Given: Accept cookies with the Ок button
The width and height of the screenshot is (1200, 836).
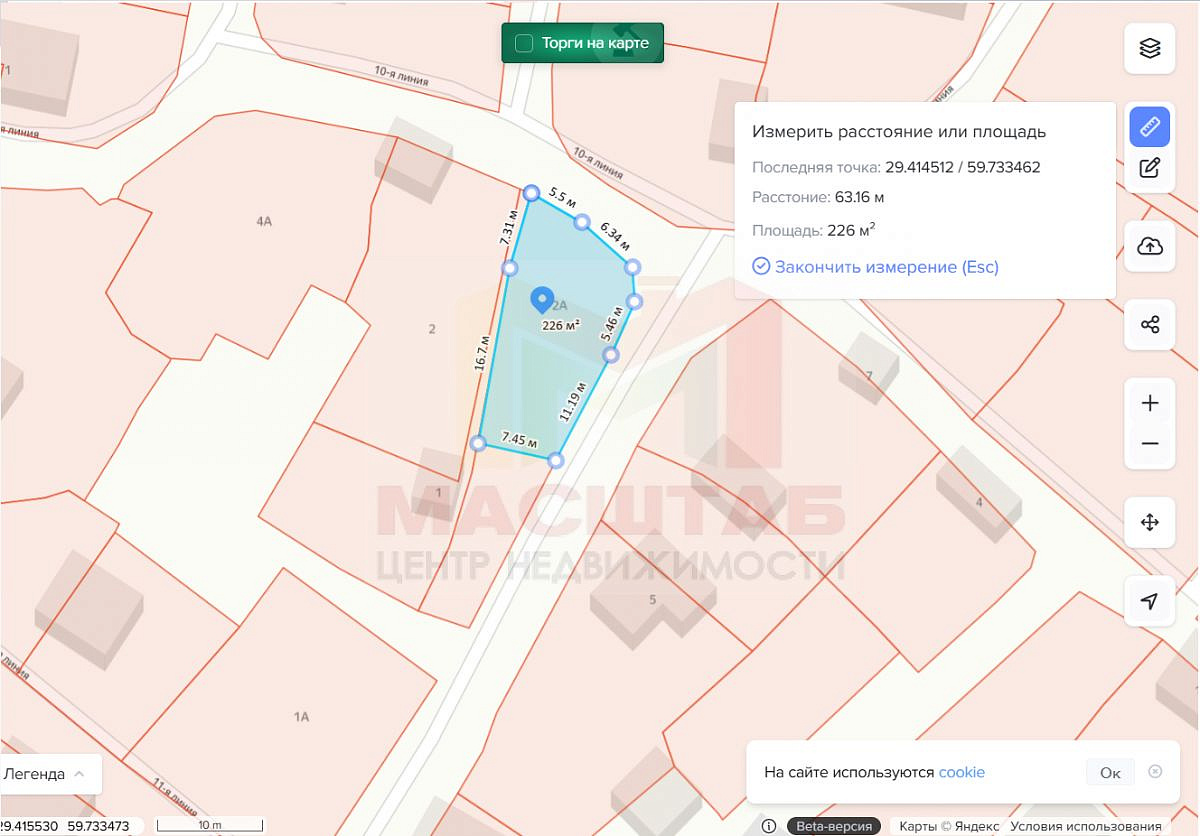Looking at the screenshot, I should [1110, 772].
